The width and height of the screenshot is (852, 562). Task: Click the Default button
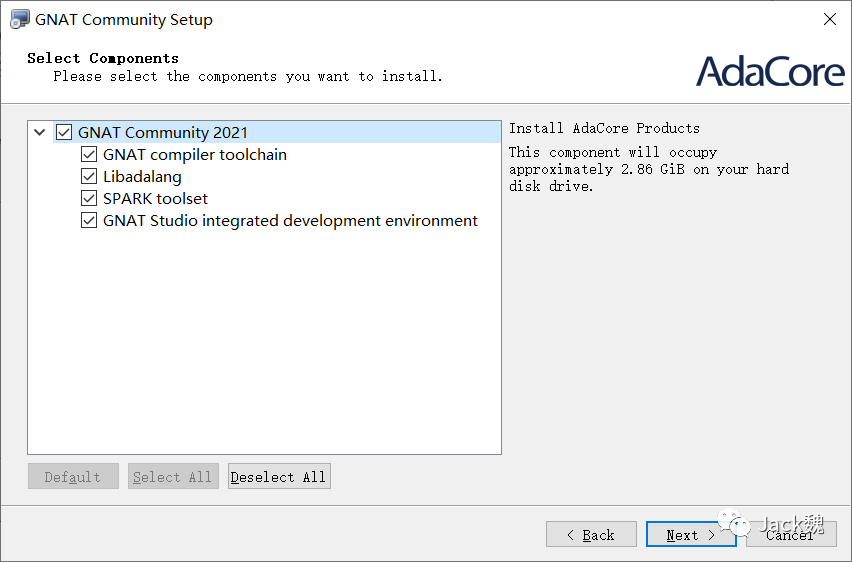pos(73,477)
